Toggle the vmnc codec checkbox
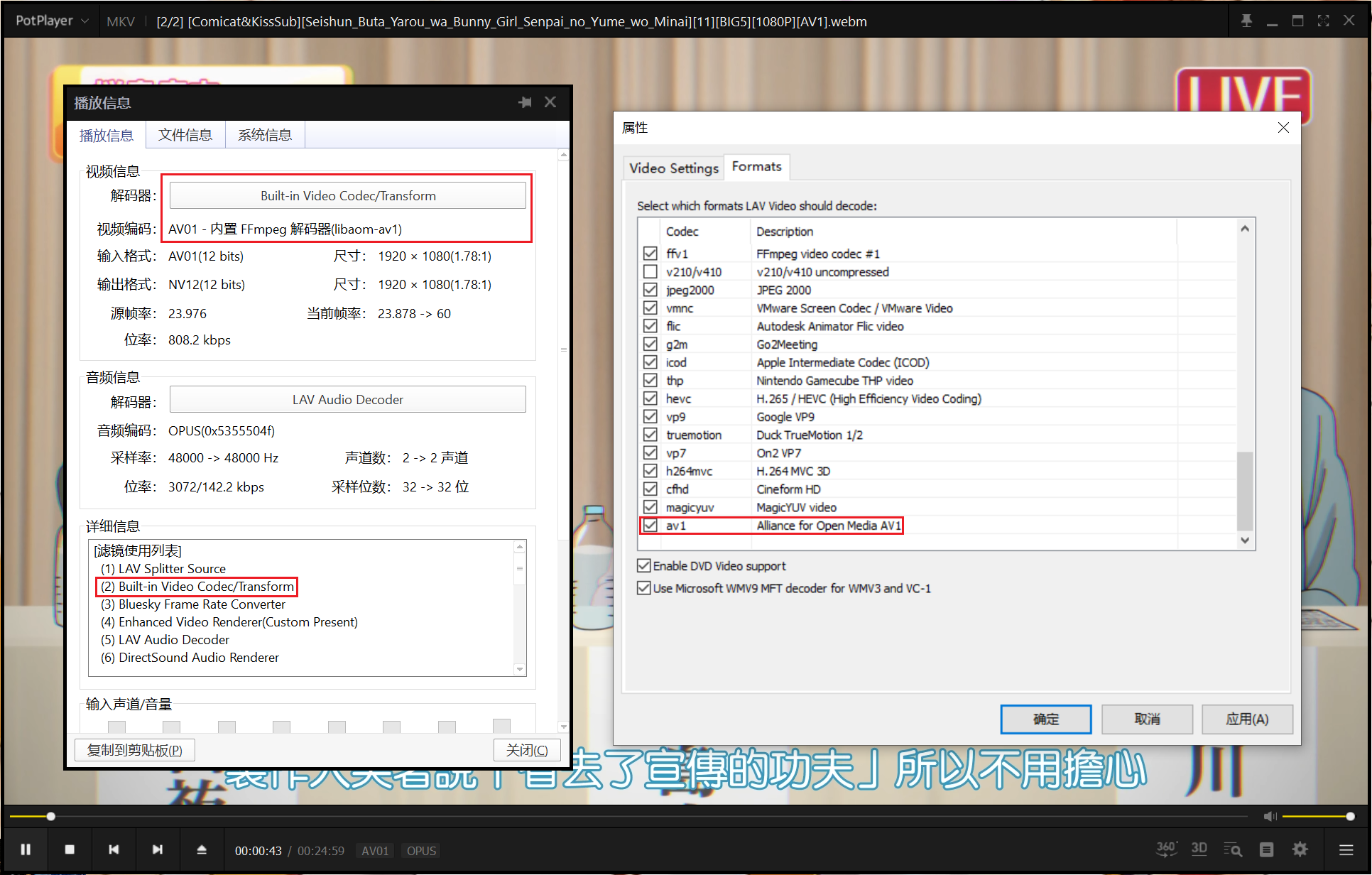The image size is (1372, 875). (x=650, y=308)
